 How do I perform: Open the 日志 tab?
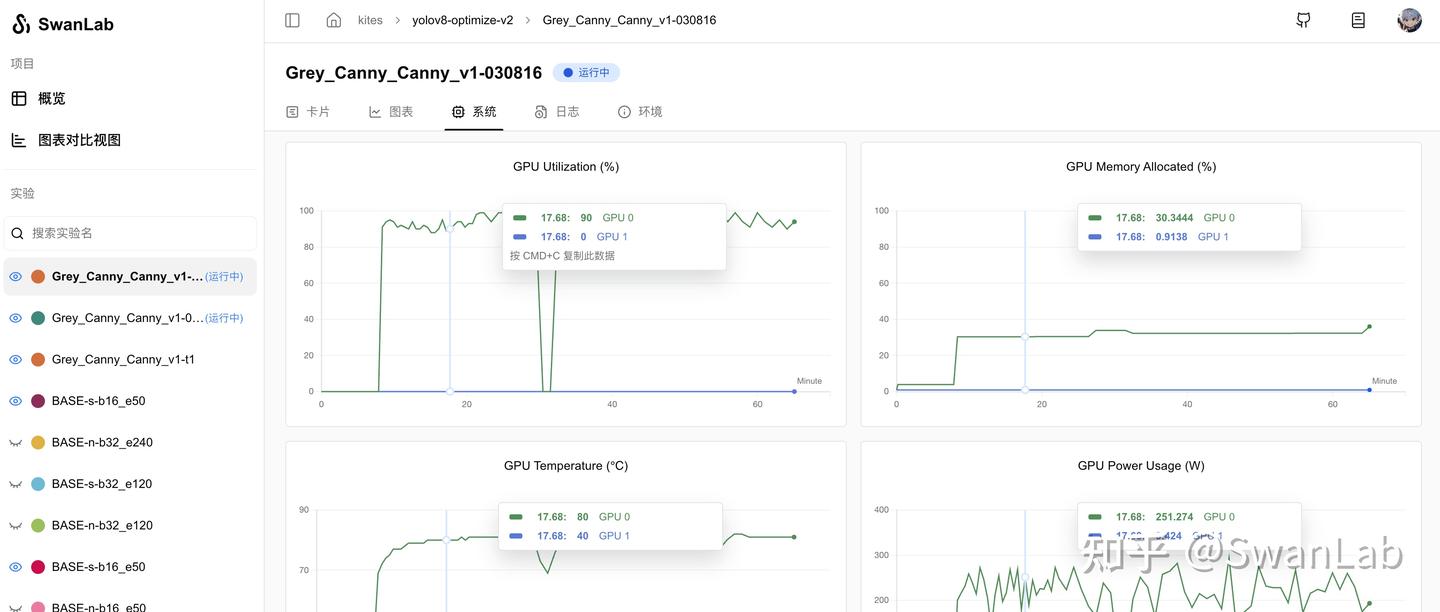tap(557, 112)
